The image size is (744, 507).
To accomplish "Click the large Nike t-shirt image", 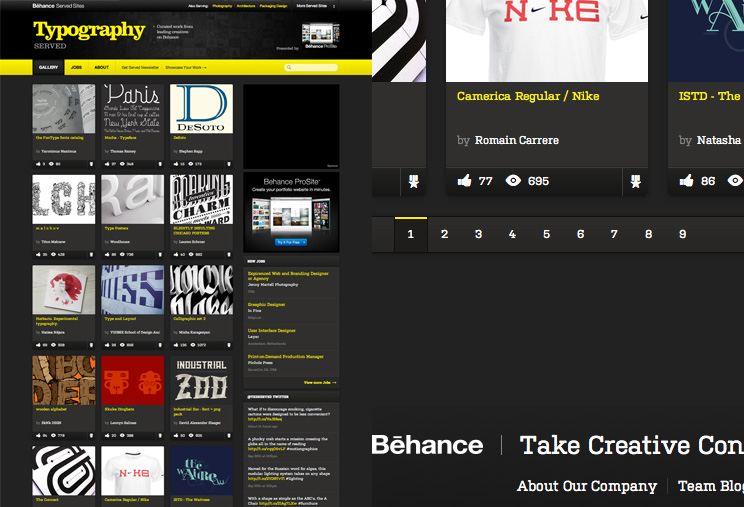I will [x=547, y=41].
